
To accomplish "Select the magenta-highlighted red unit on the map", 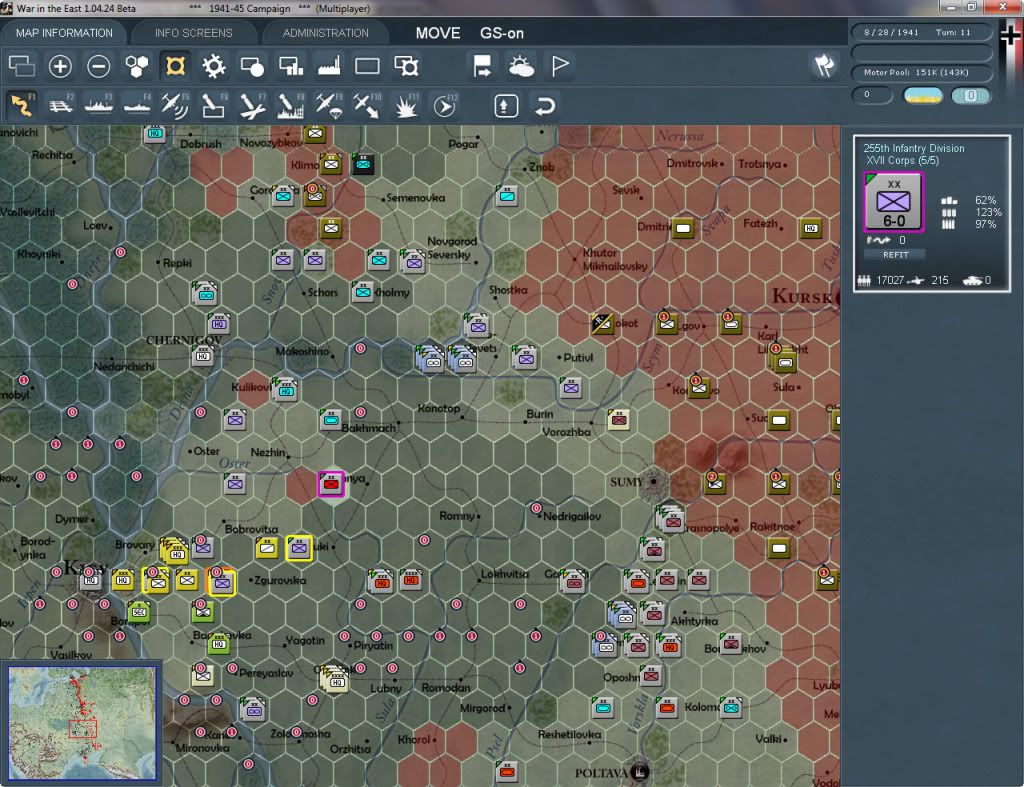I will click(x=331, y=484).
